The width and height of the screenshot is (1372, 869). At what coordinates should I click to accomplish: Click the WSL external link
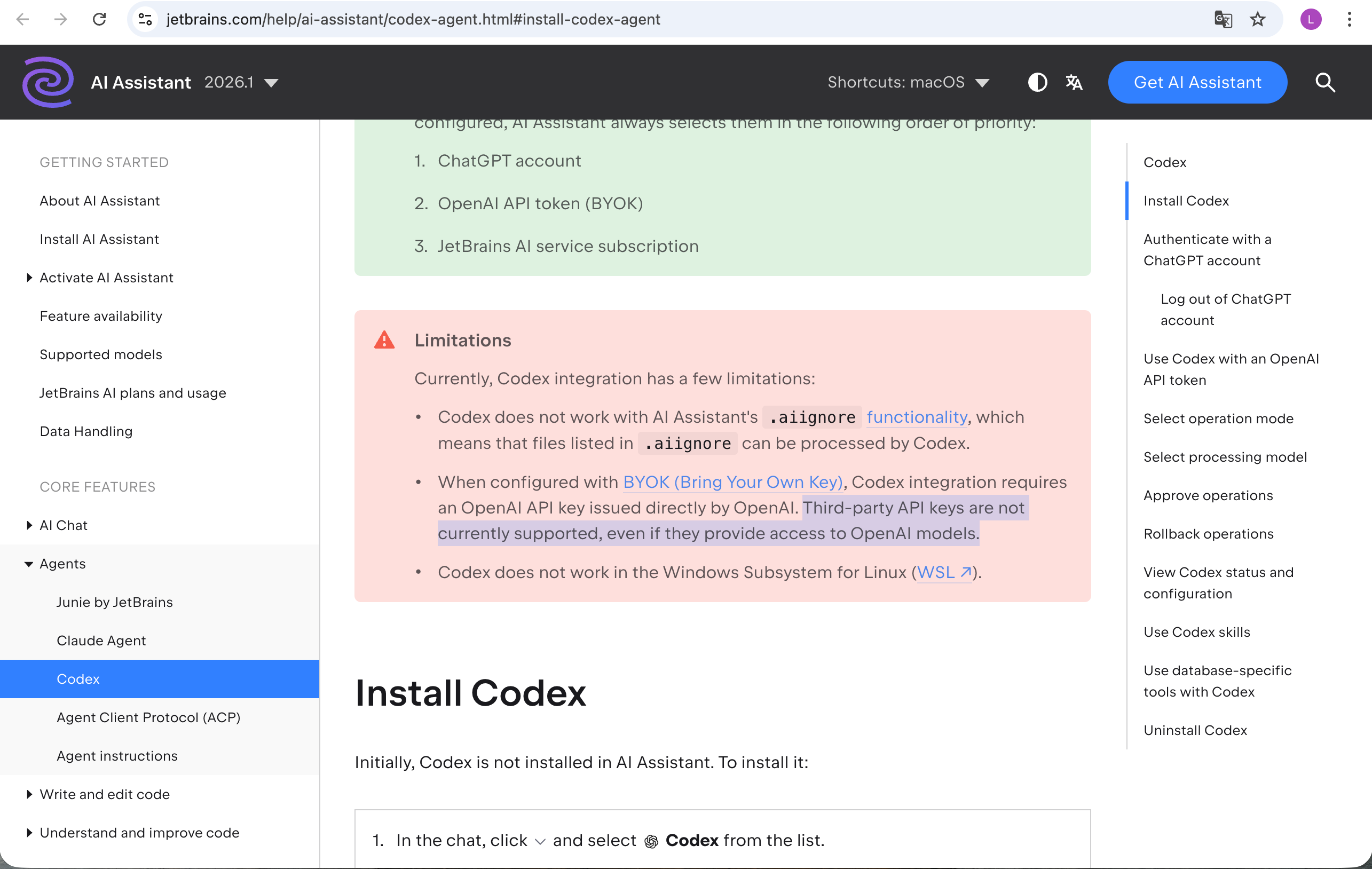click(944, 572)
